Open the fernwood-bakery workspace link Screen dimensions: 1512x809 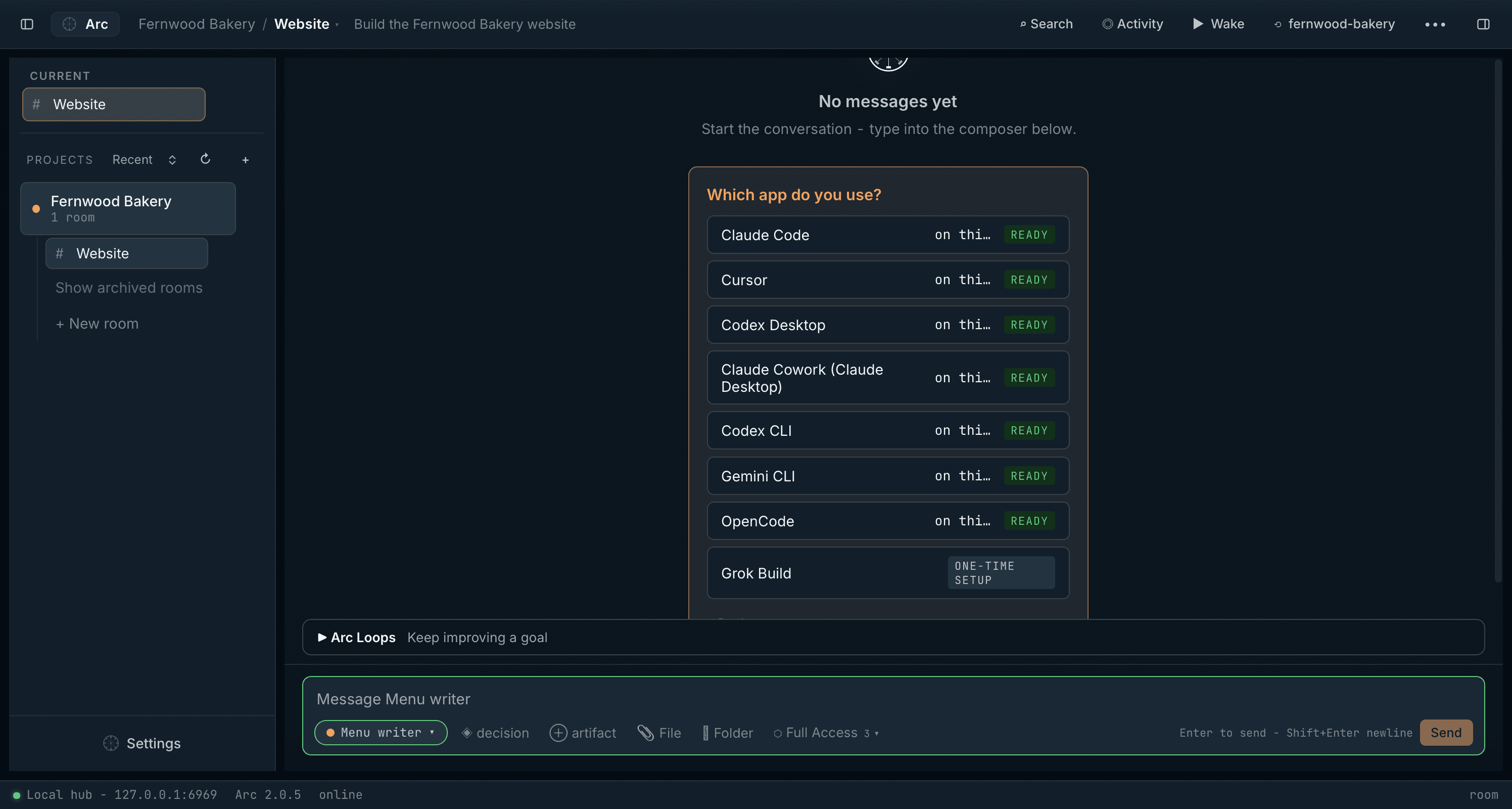[x=1334, y=24]
